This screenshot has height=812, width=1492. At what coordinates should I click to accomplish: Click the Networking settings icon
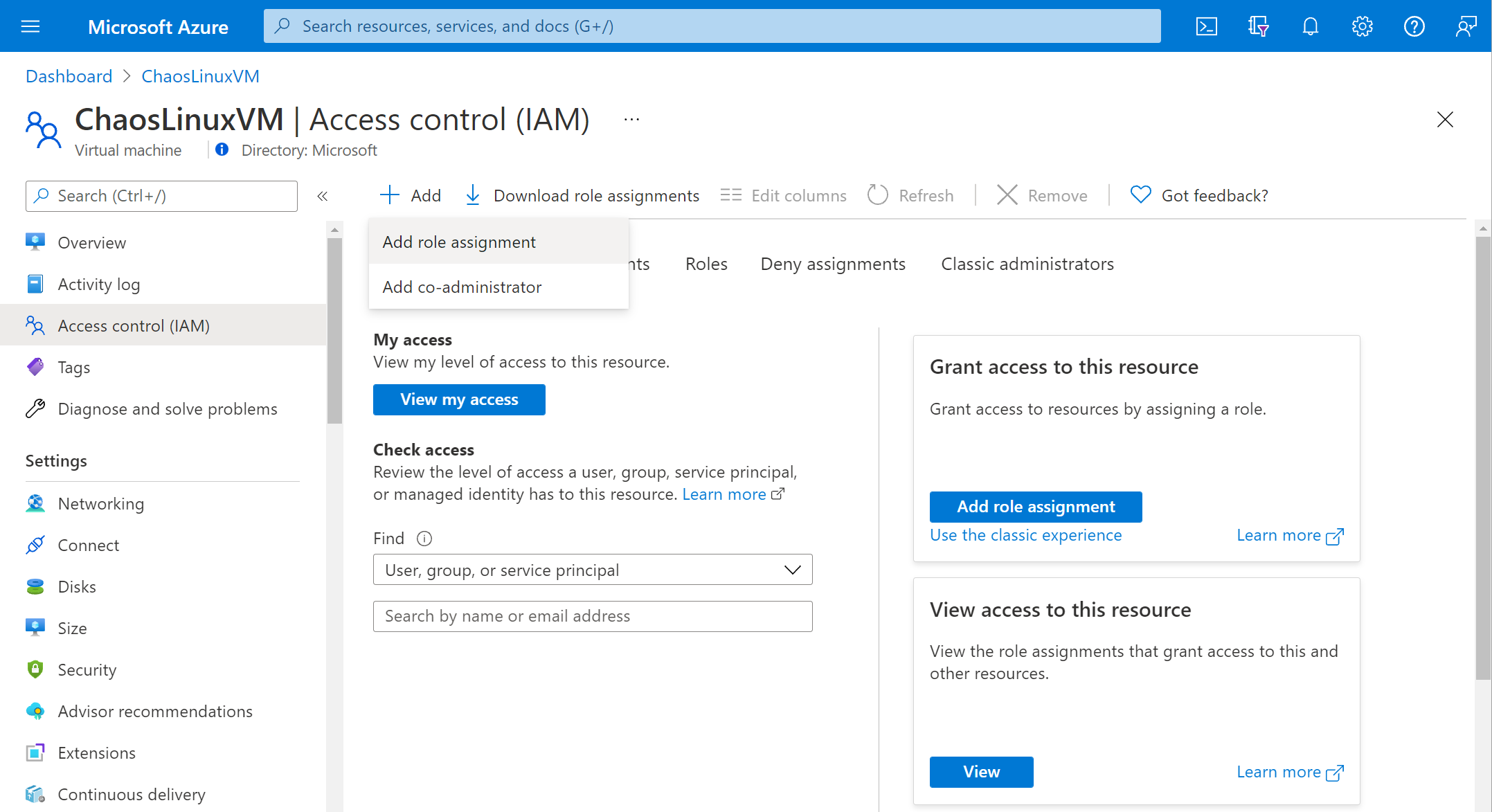coord(36,504)
